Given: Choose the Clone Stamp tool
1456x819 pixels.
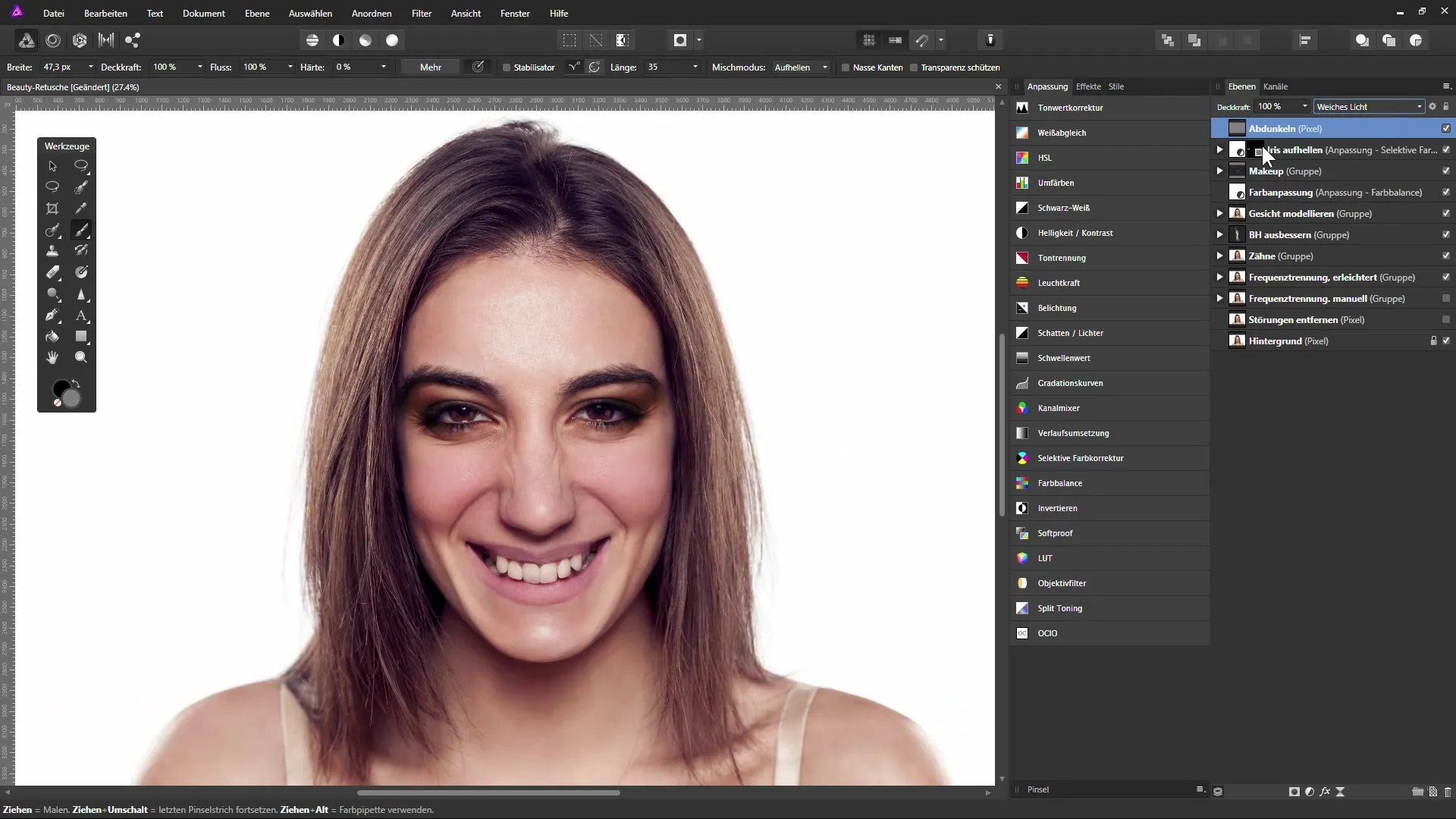Looking at the screenshot, I should tap(52, 251).
